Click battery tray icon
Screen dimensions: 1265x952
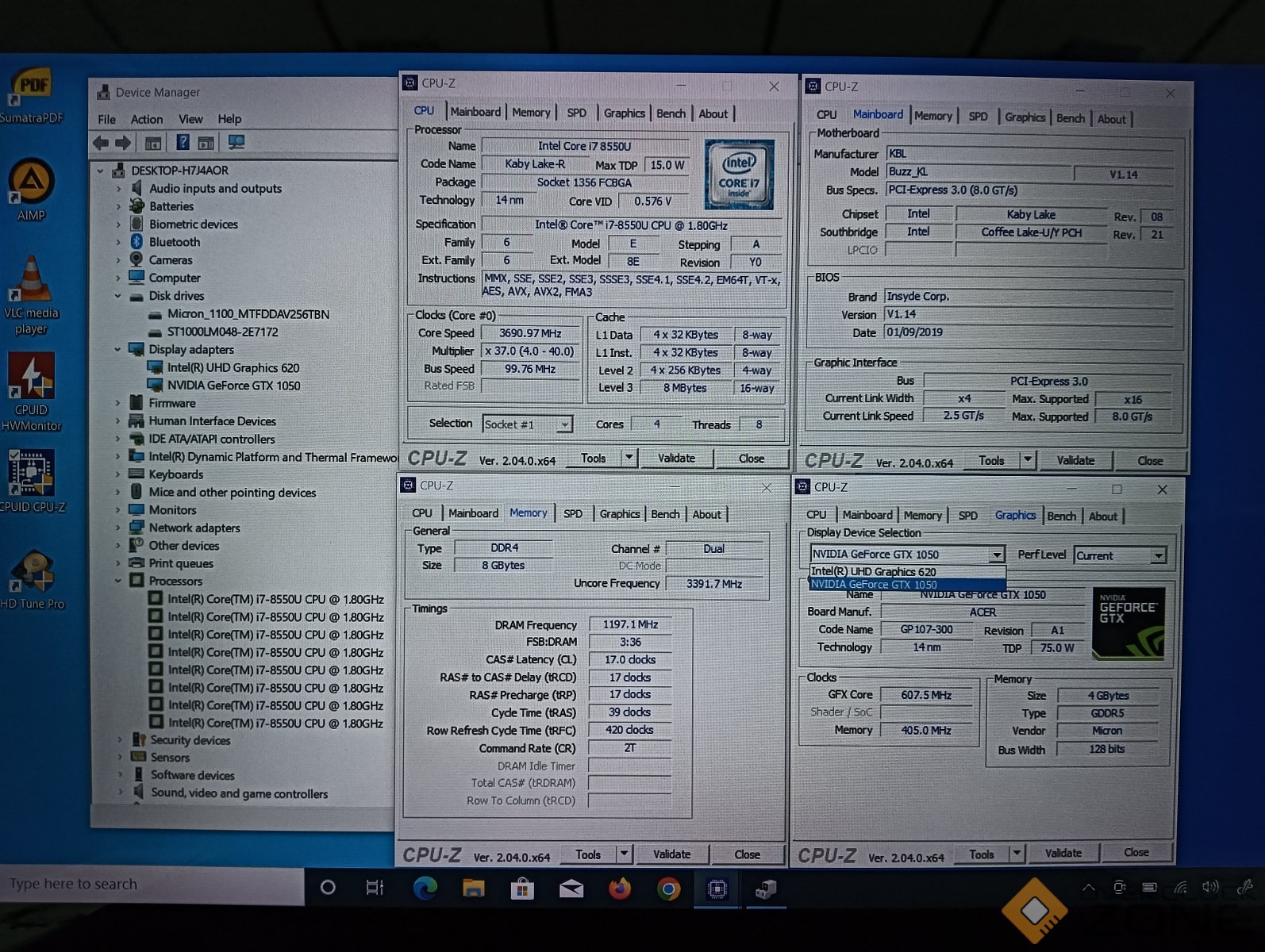[1149, 887]
